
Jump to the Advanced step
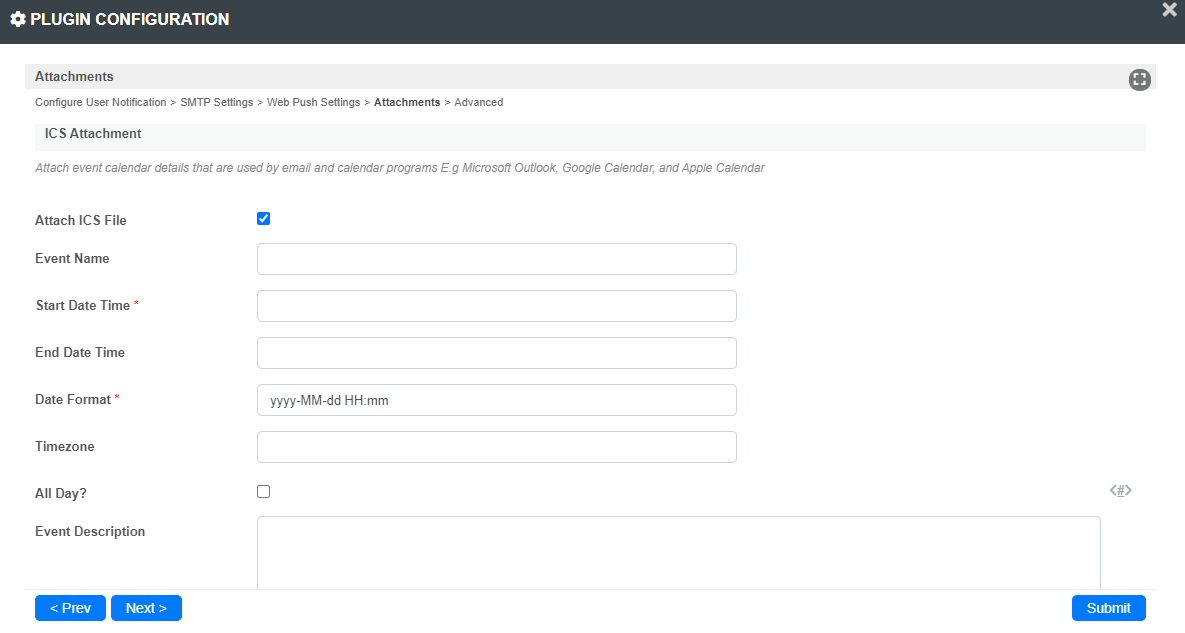tap(478, 102)
